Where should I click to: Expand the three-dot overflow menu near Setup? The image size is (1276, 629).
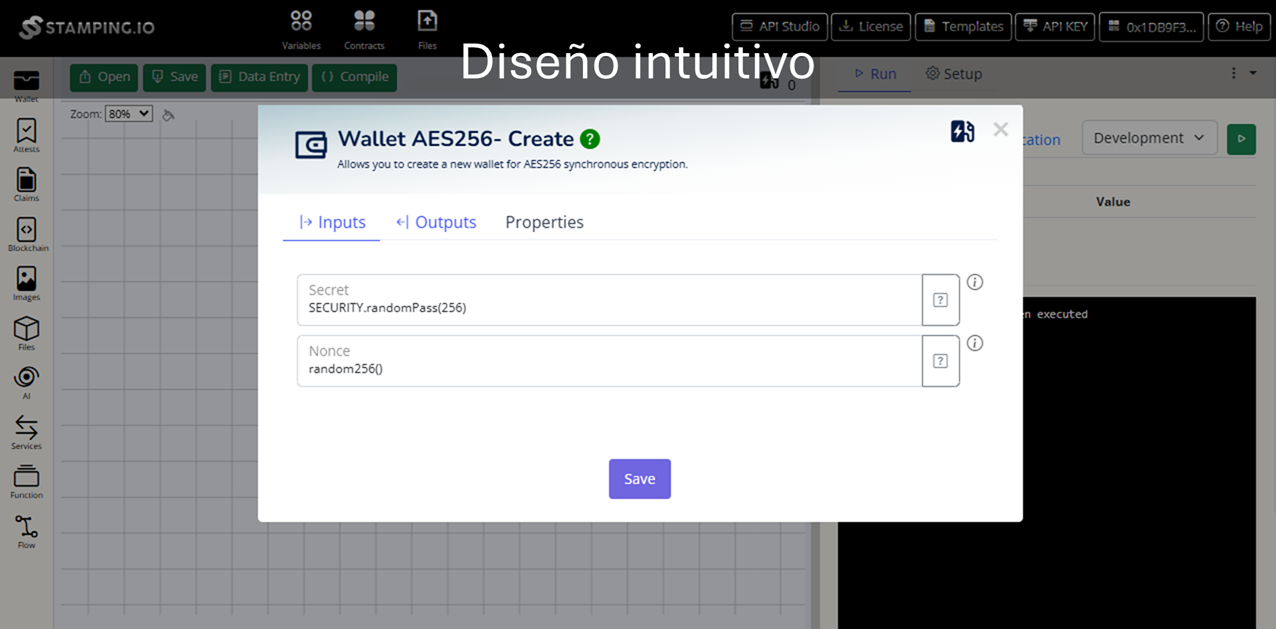(x=1234, y=72)
